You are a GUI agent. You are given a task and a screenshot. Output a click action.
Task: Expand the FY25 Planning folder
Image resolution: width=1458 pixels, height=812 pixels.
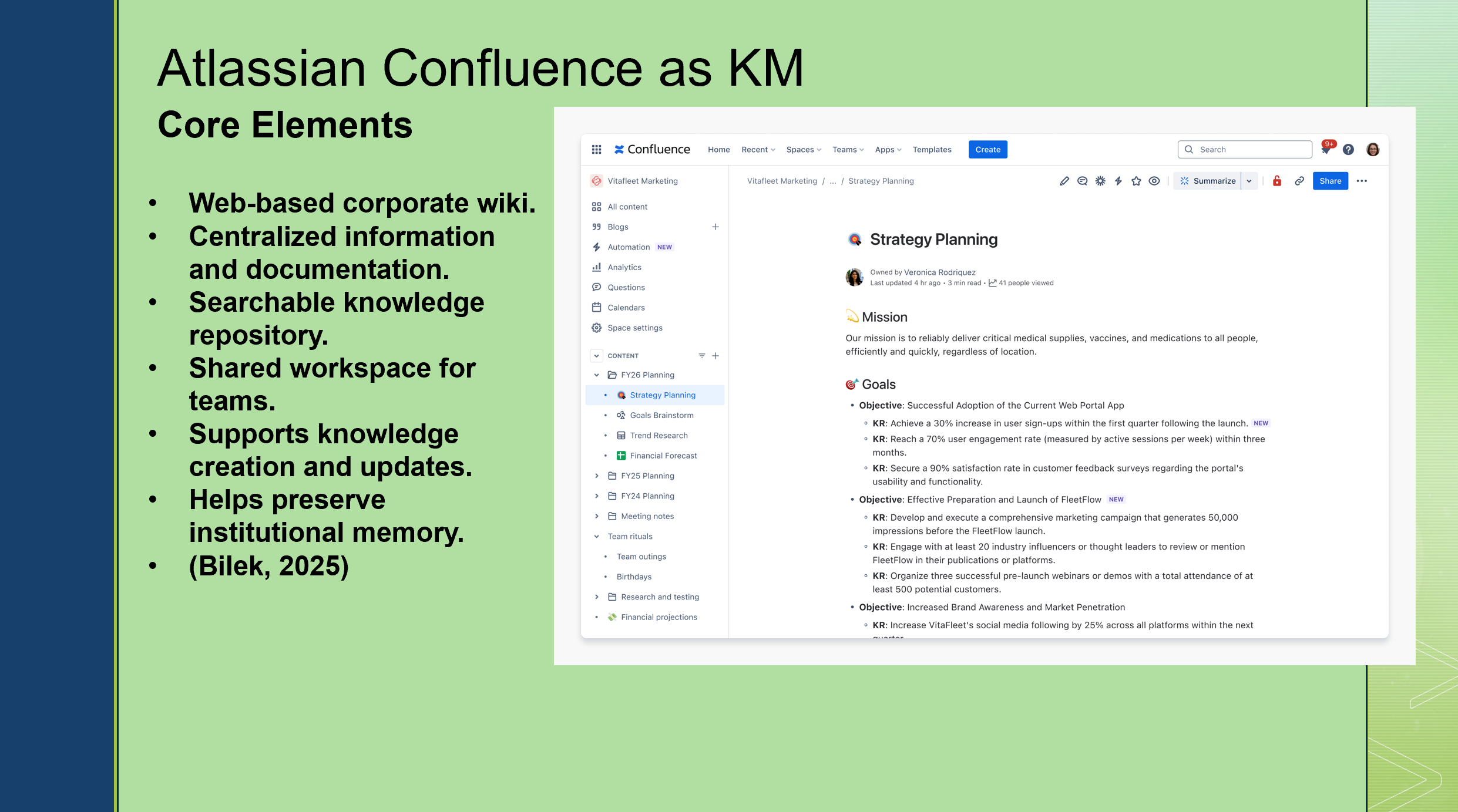(596, 476)
